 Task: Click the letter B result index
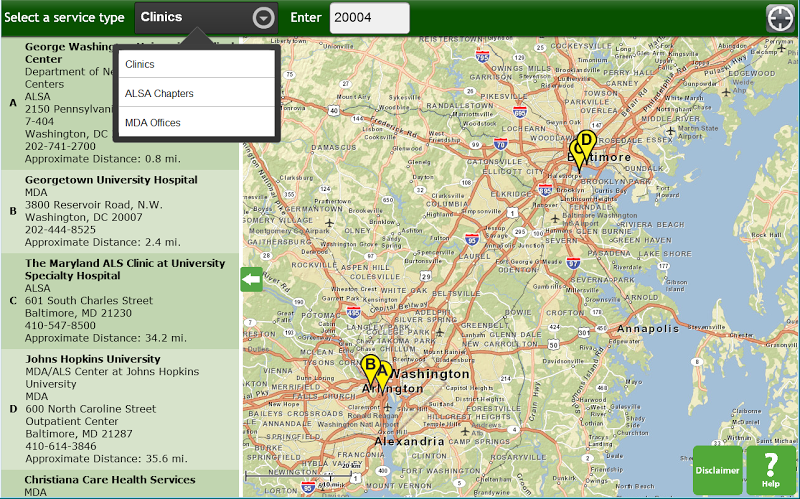[13, 211]
